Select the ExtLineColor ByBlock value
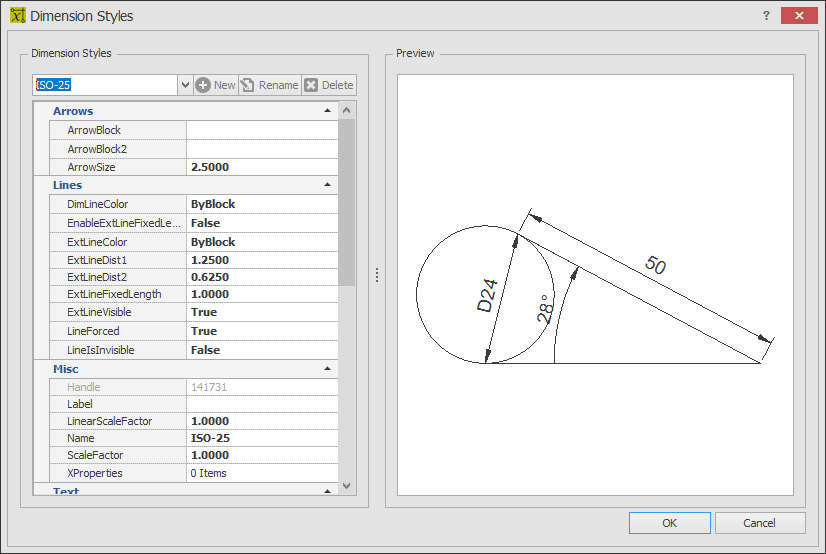The height and width of the screenshot is (554, 826). click(x=262, y=242)
